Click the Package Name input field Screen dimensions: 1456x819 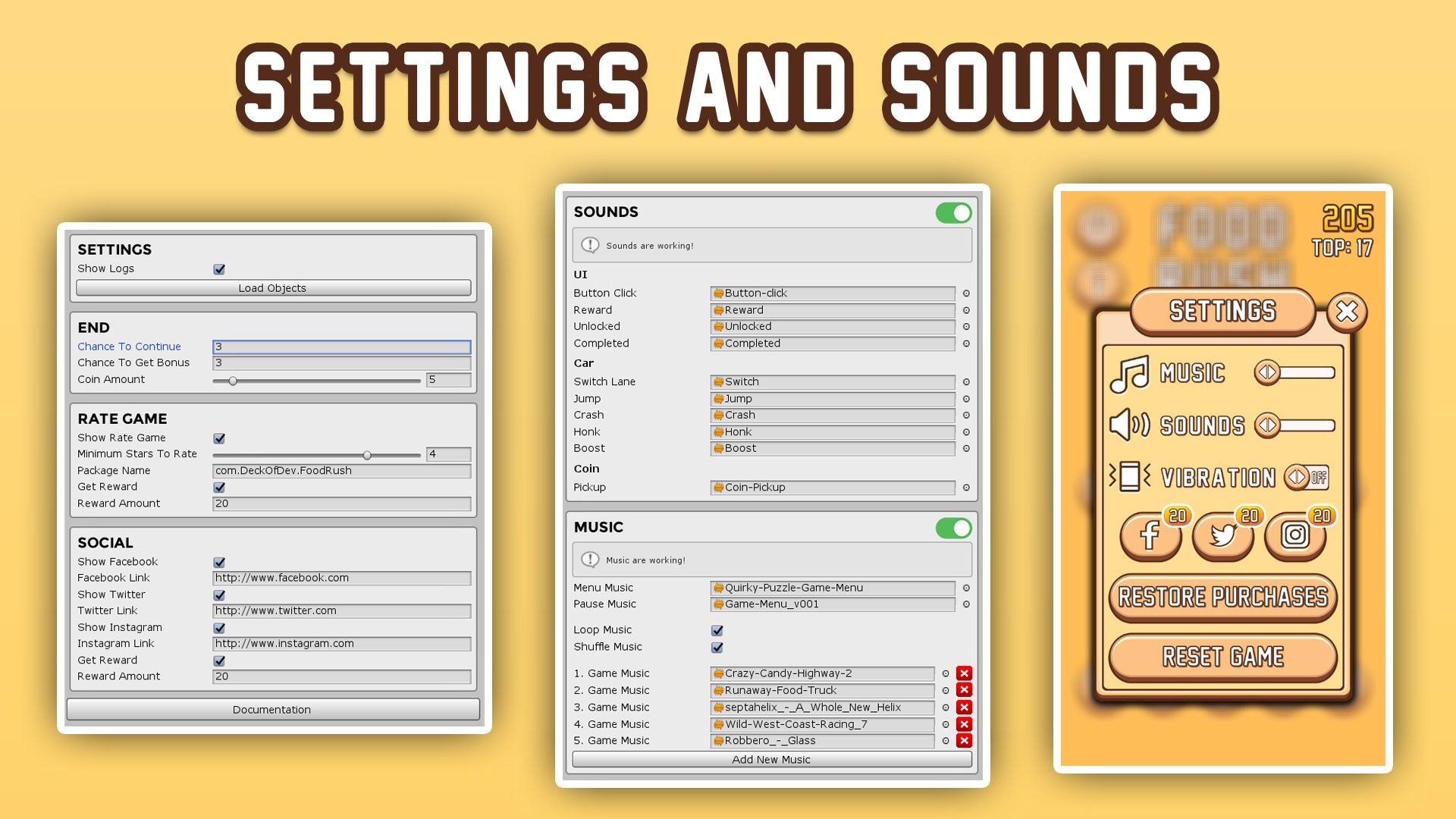[341, 471]
